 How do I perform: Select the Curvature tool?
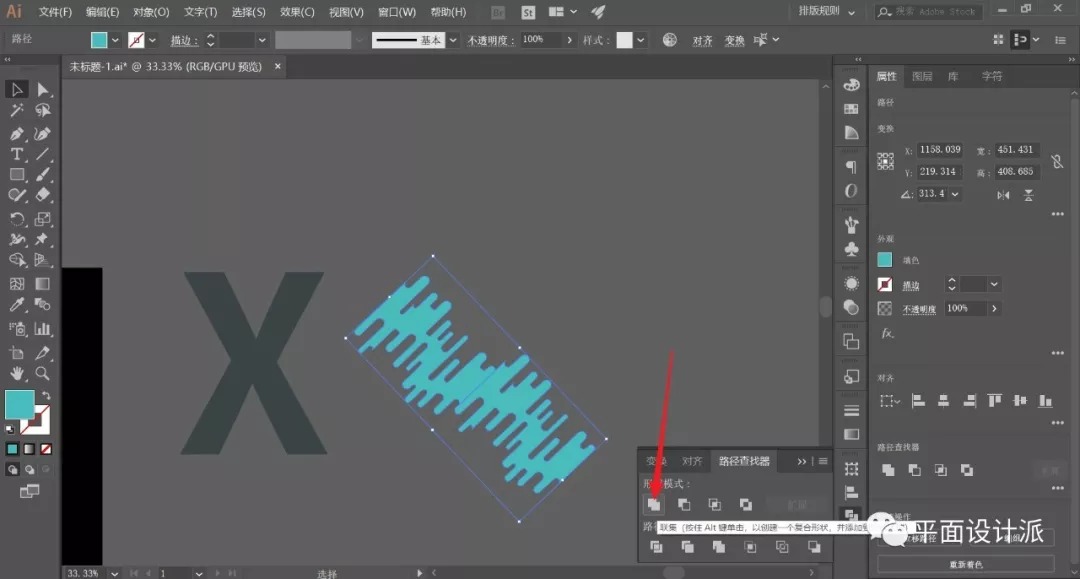click(x=43, y=134)
